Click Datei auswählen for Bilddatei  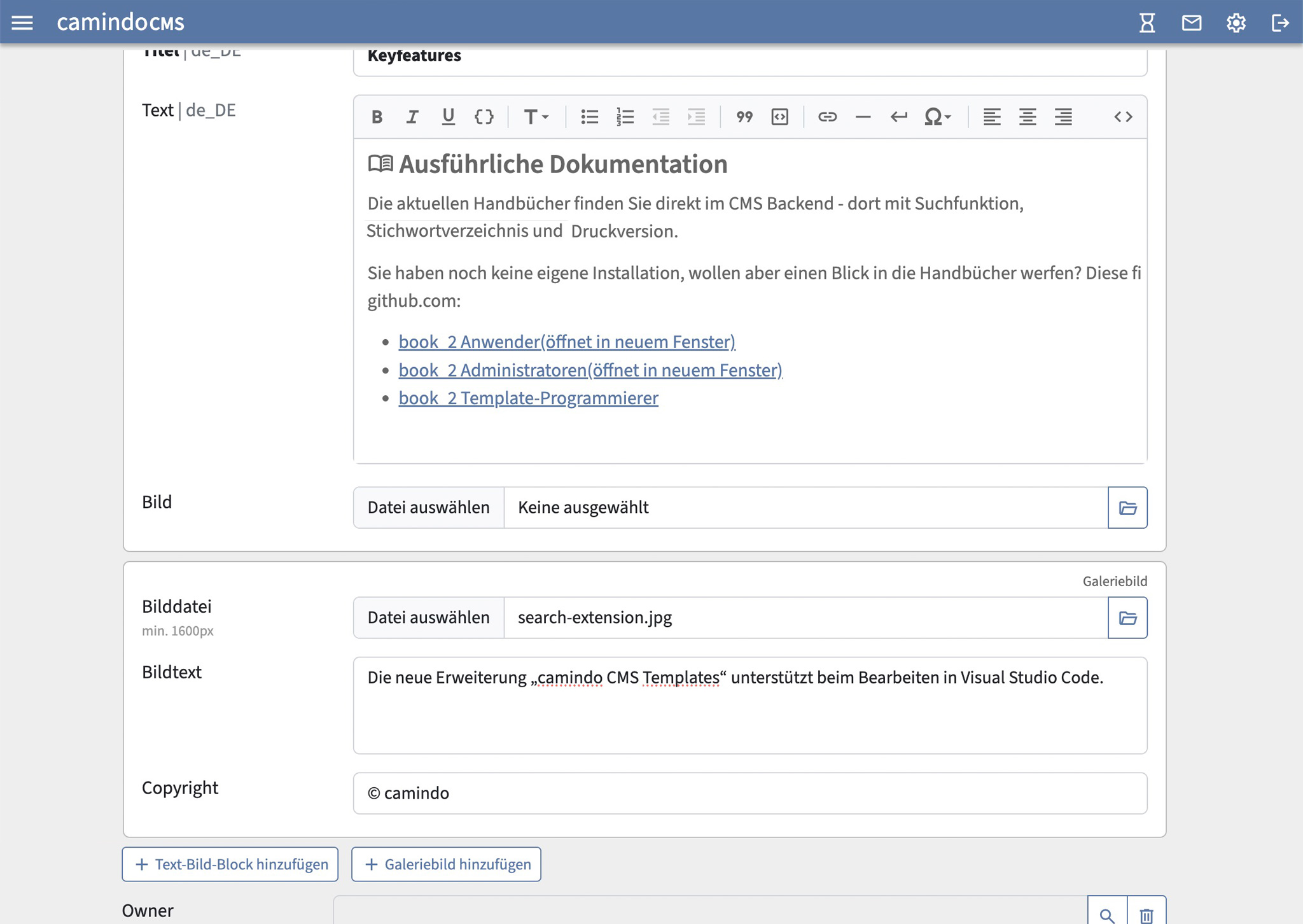429,617
